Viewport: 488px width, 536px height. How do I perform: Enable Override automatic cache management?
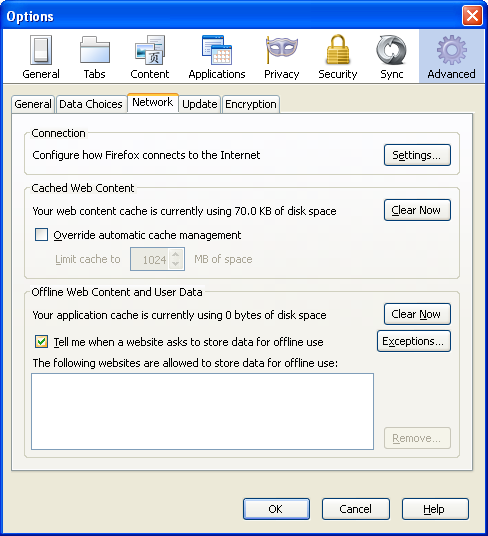pos(41,235)
